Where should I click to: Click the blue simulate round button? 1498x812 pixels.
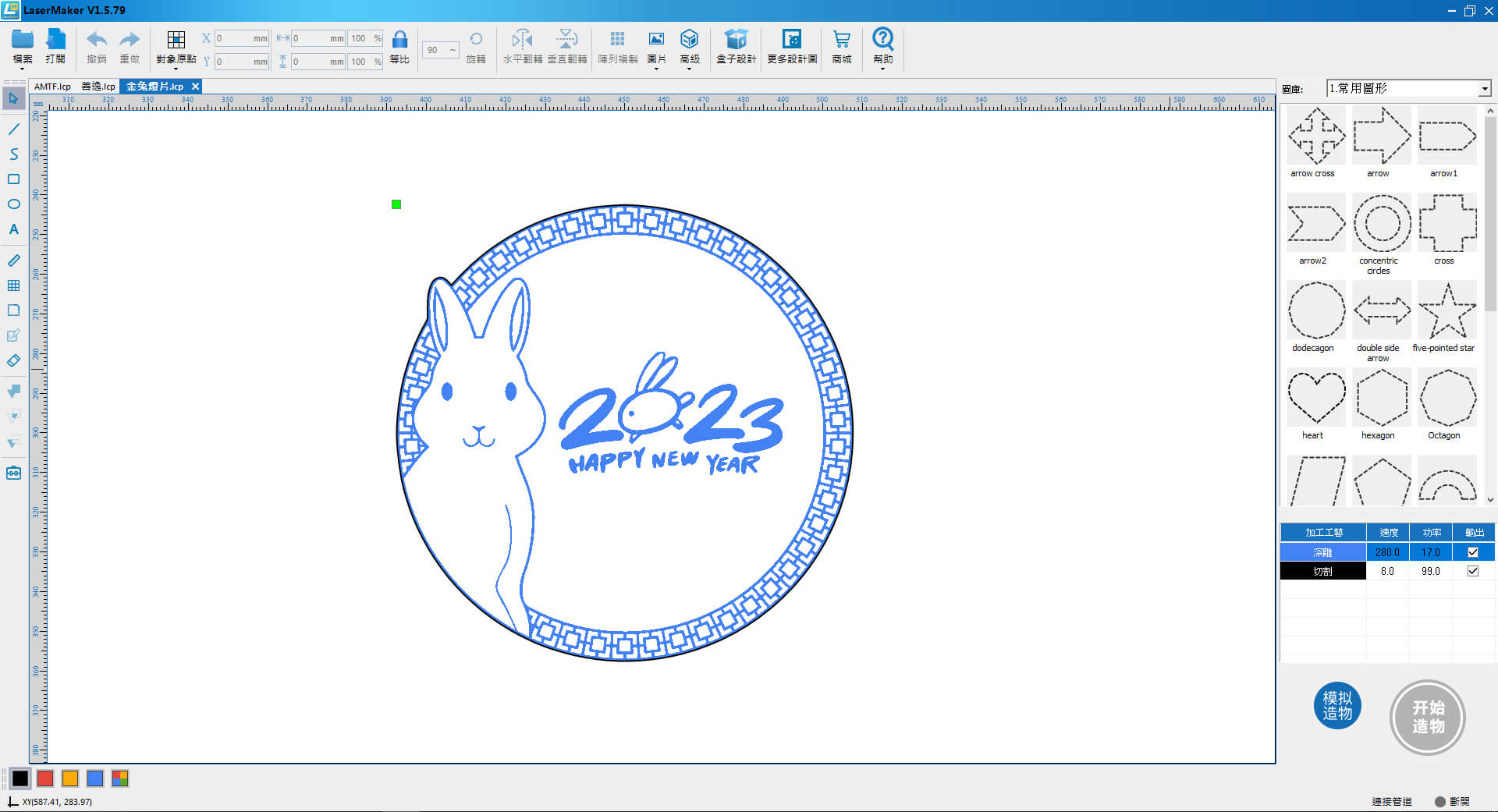click(x=1337, y=706)
